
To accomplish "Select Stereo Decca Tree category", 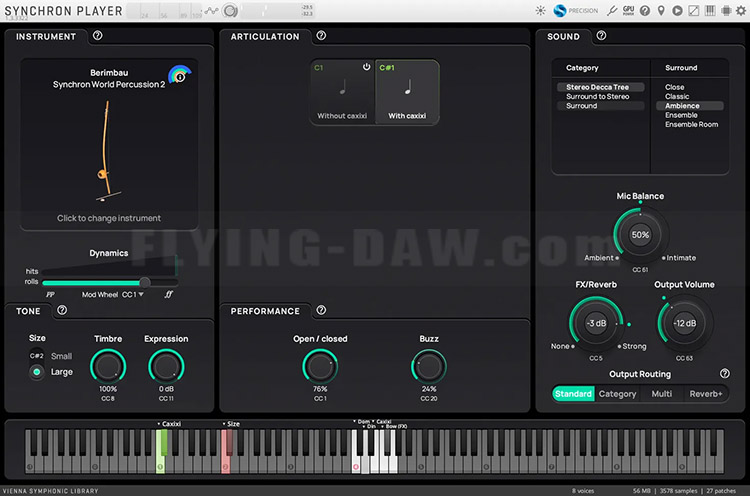I will coord(600,87).
